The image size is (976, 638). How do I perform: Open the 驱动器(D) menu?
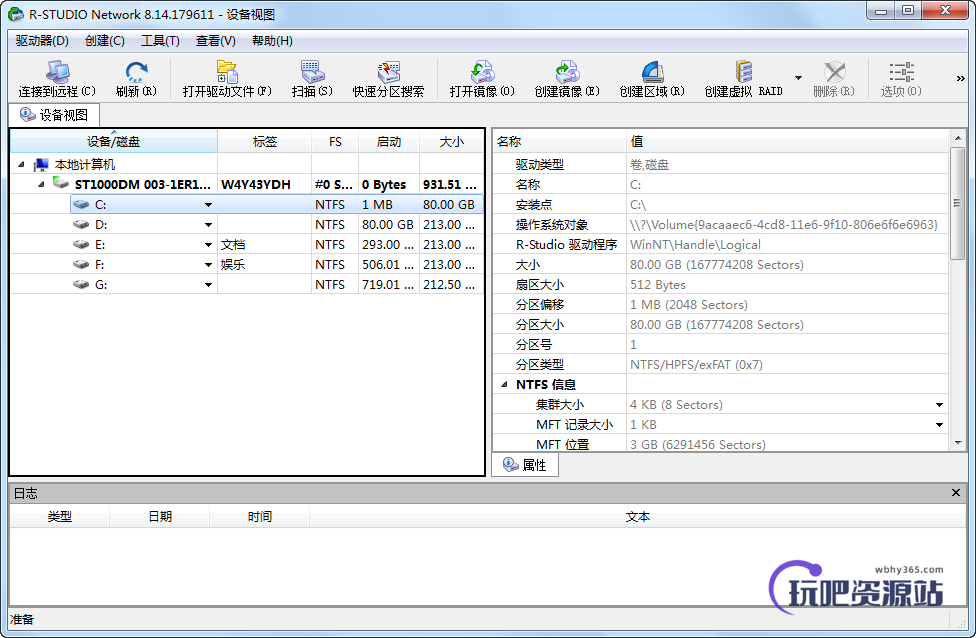tap(42, 40)
